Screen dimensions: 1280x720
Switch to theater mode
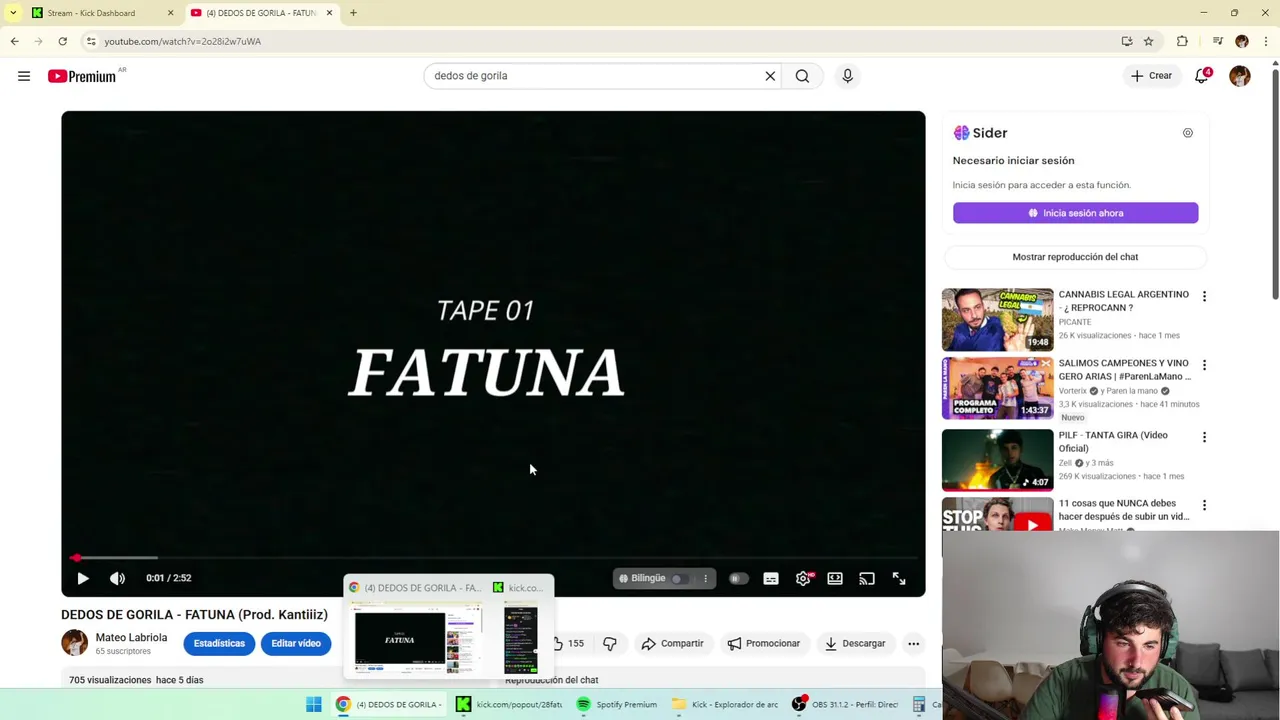click(x=835, y=578)
